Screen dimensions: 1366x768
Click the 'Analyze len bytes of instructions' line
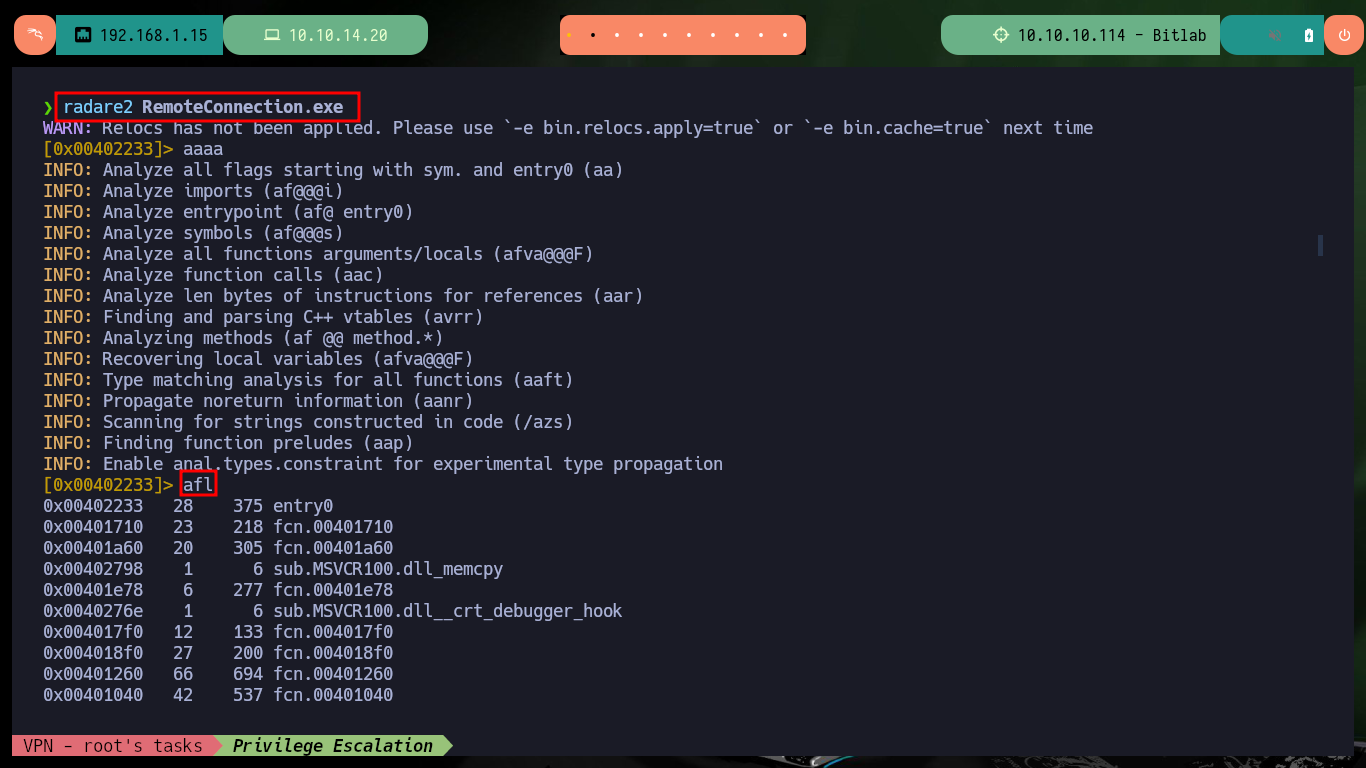tap(343, 296)
